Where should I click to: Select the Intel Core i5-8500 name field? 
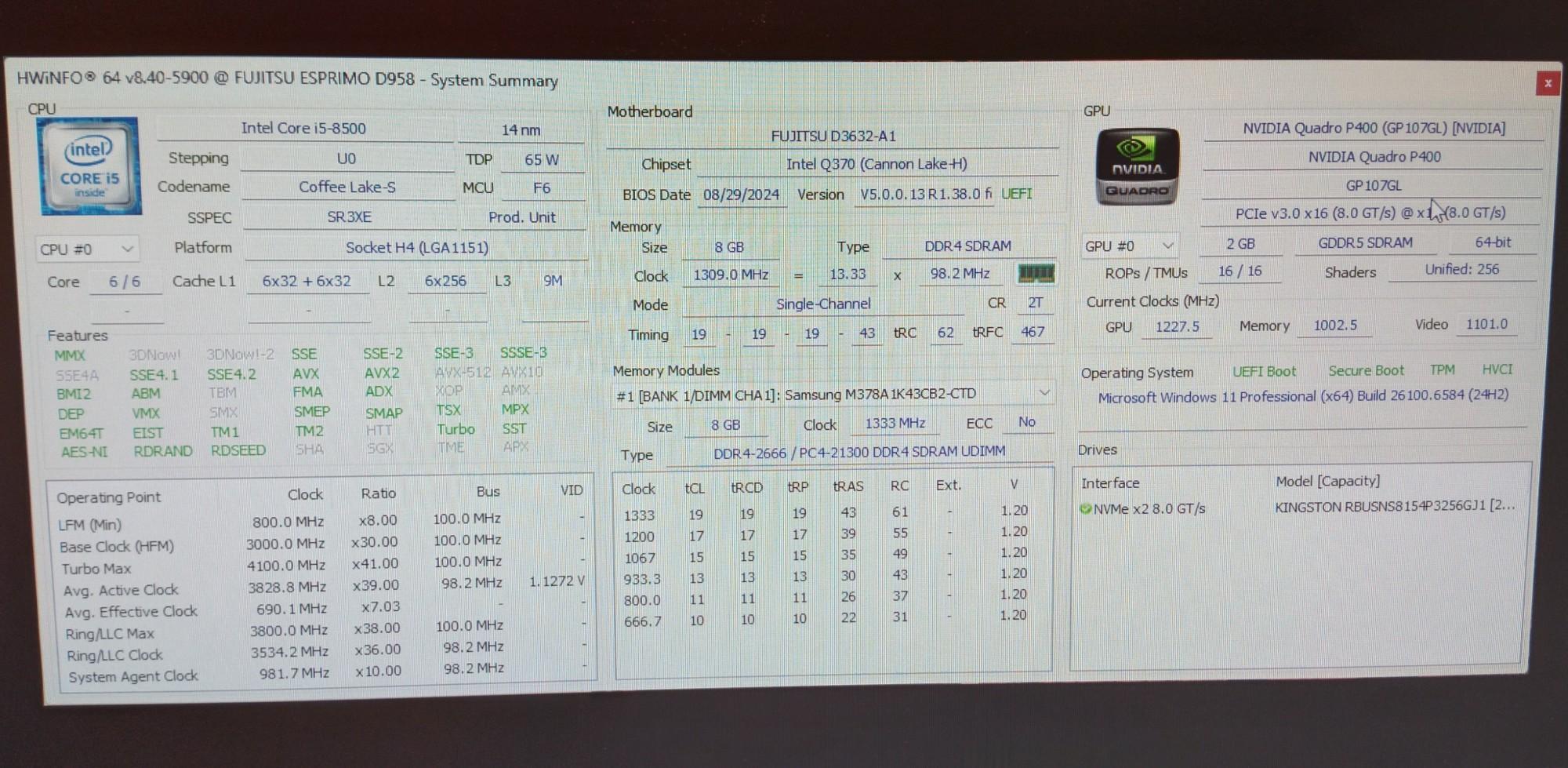(x=304, y=129)
